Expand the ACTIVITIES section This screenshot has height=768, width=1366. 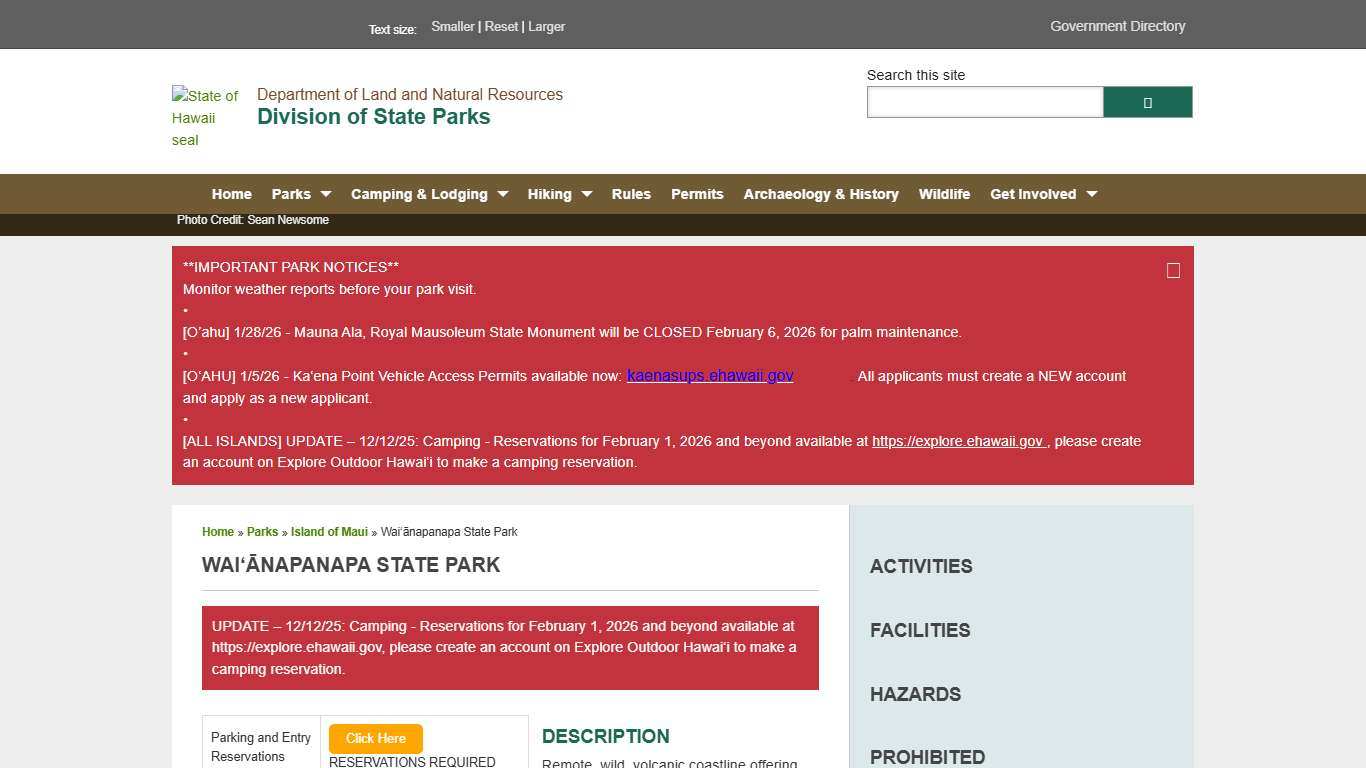click(920, 566)
